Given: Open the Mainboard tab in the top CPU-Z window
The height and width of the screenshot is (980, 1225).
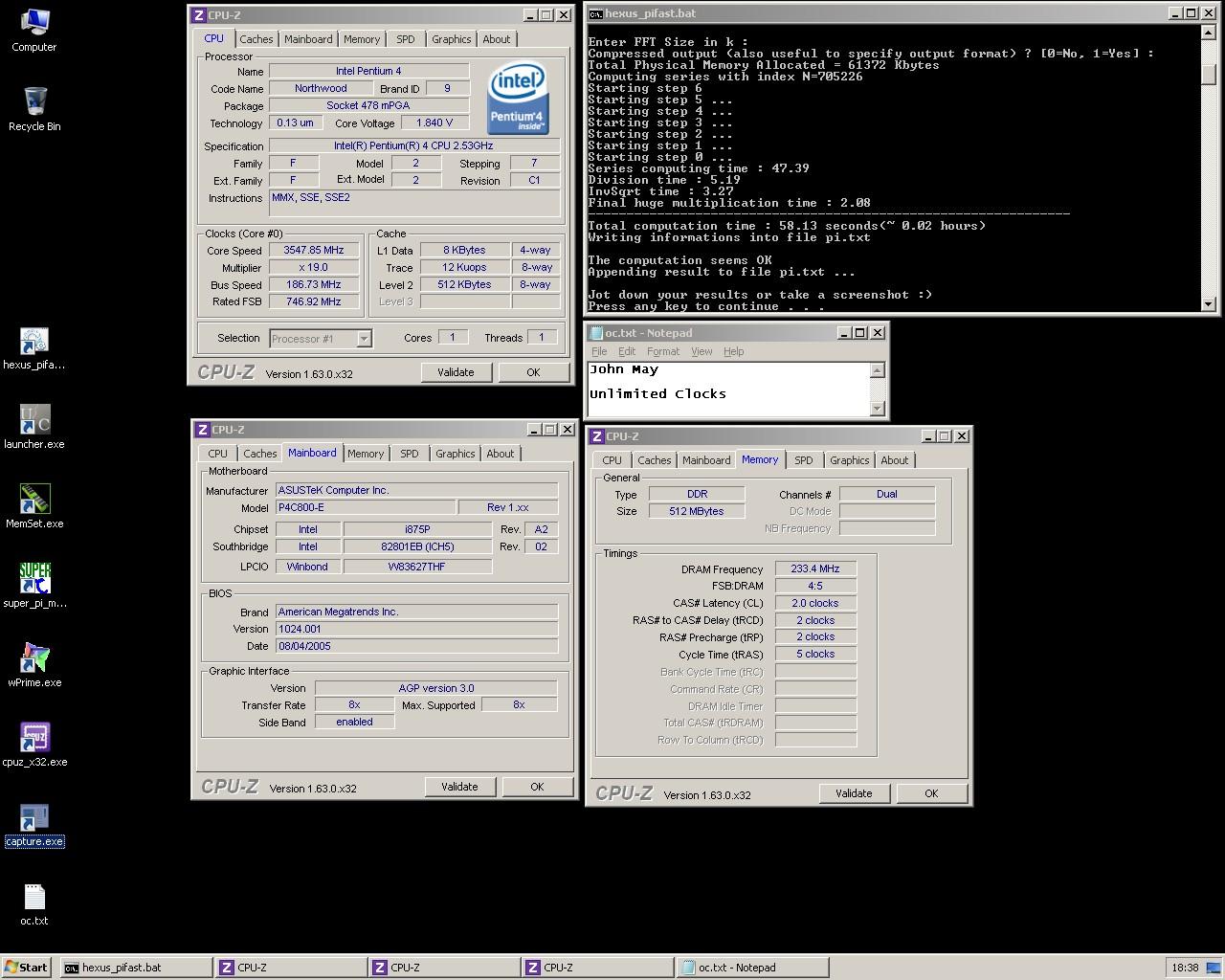Looking at the screenshot, I should coord(308,39).
